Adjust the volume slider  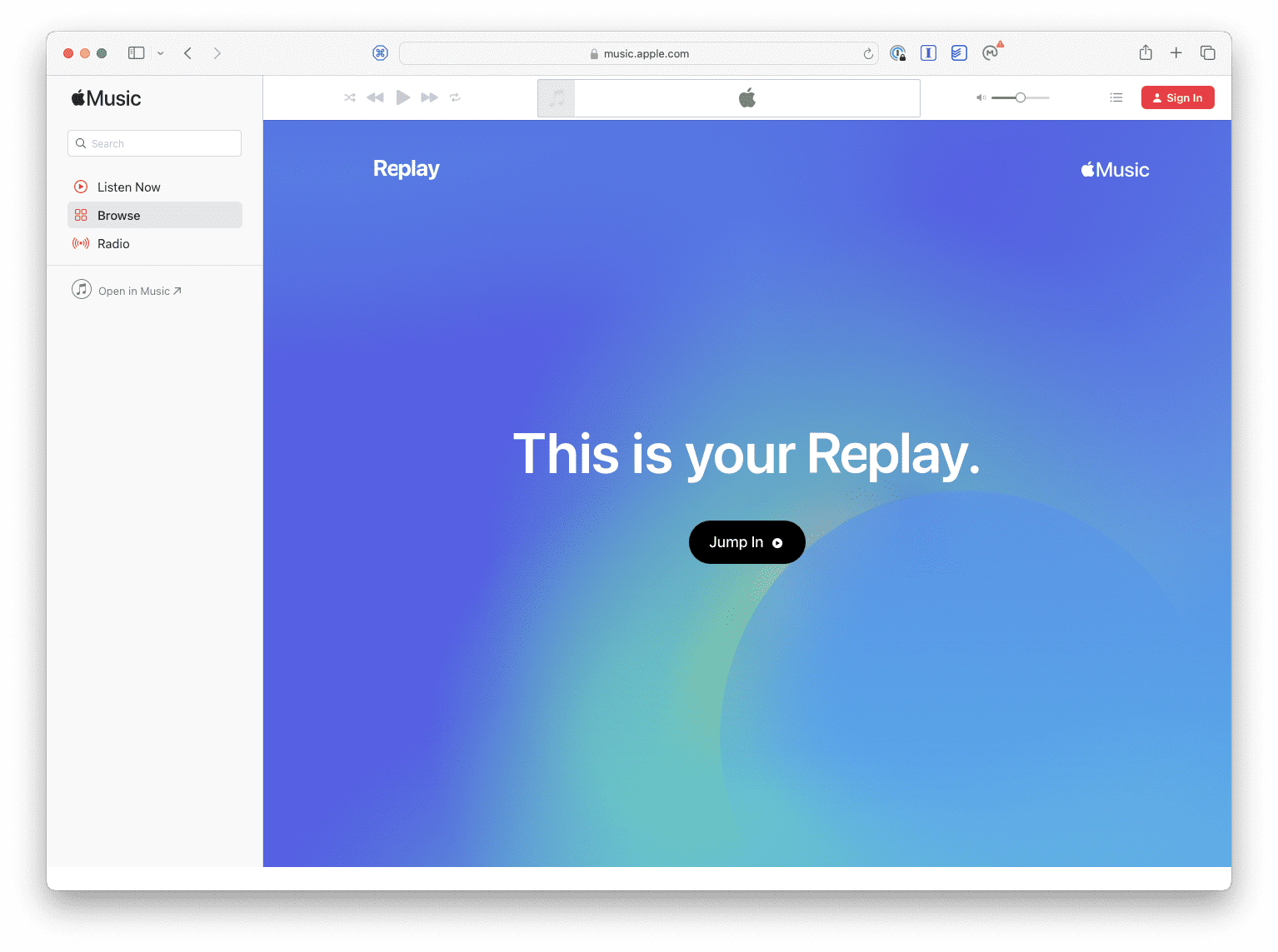1020,97
